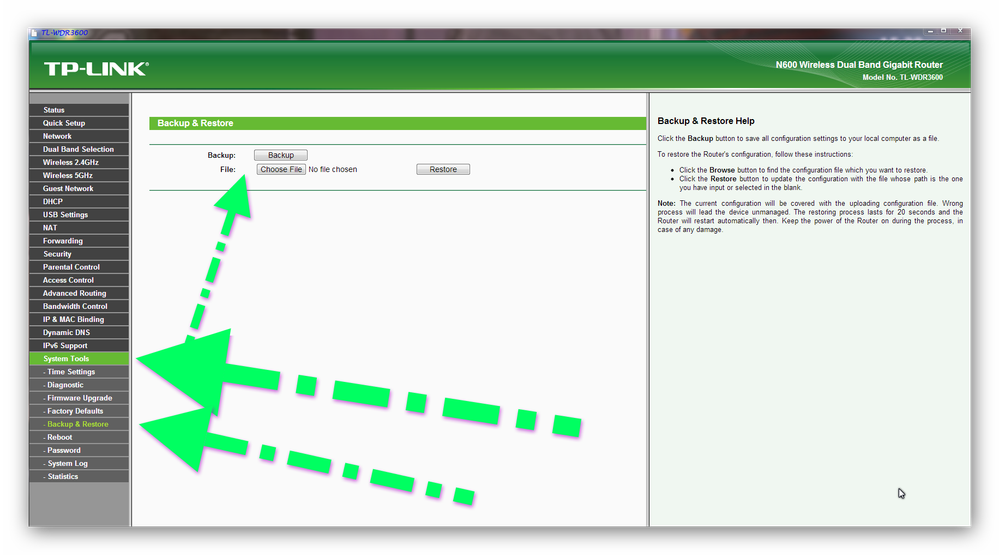
Task: View System Log under System Tools
Action: pos(66,463)
